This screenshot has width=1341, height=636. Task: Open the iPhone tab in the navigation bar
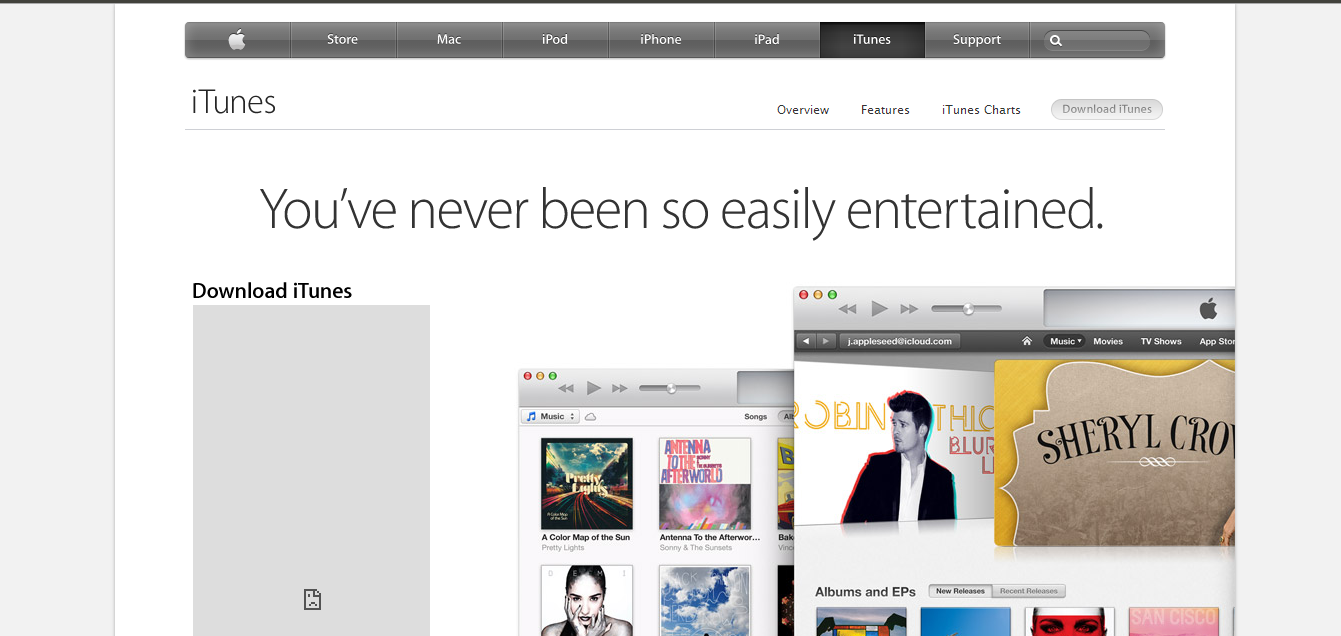(661, 40)
